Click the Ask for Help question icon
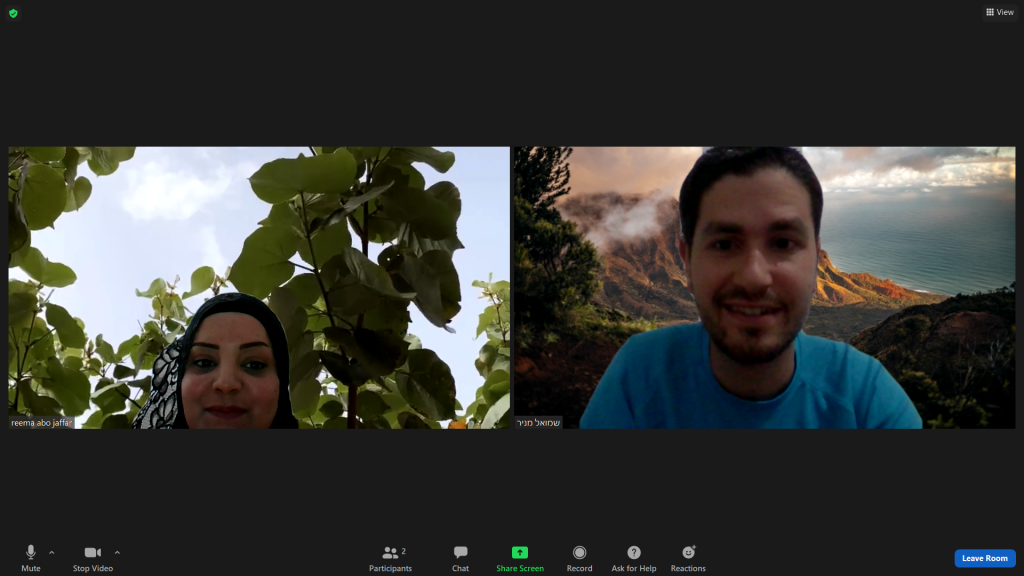The height and width of the screenshot is (576, 1024). pyautogui.click(x=634, y=553)
